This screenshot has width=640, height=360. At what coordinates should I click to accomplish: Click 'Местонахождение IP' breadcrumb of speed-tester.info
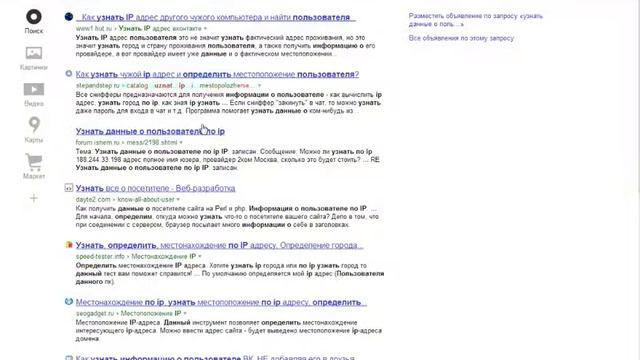pyautogui.click(x=164, y=256)
